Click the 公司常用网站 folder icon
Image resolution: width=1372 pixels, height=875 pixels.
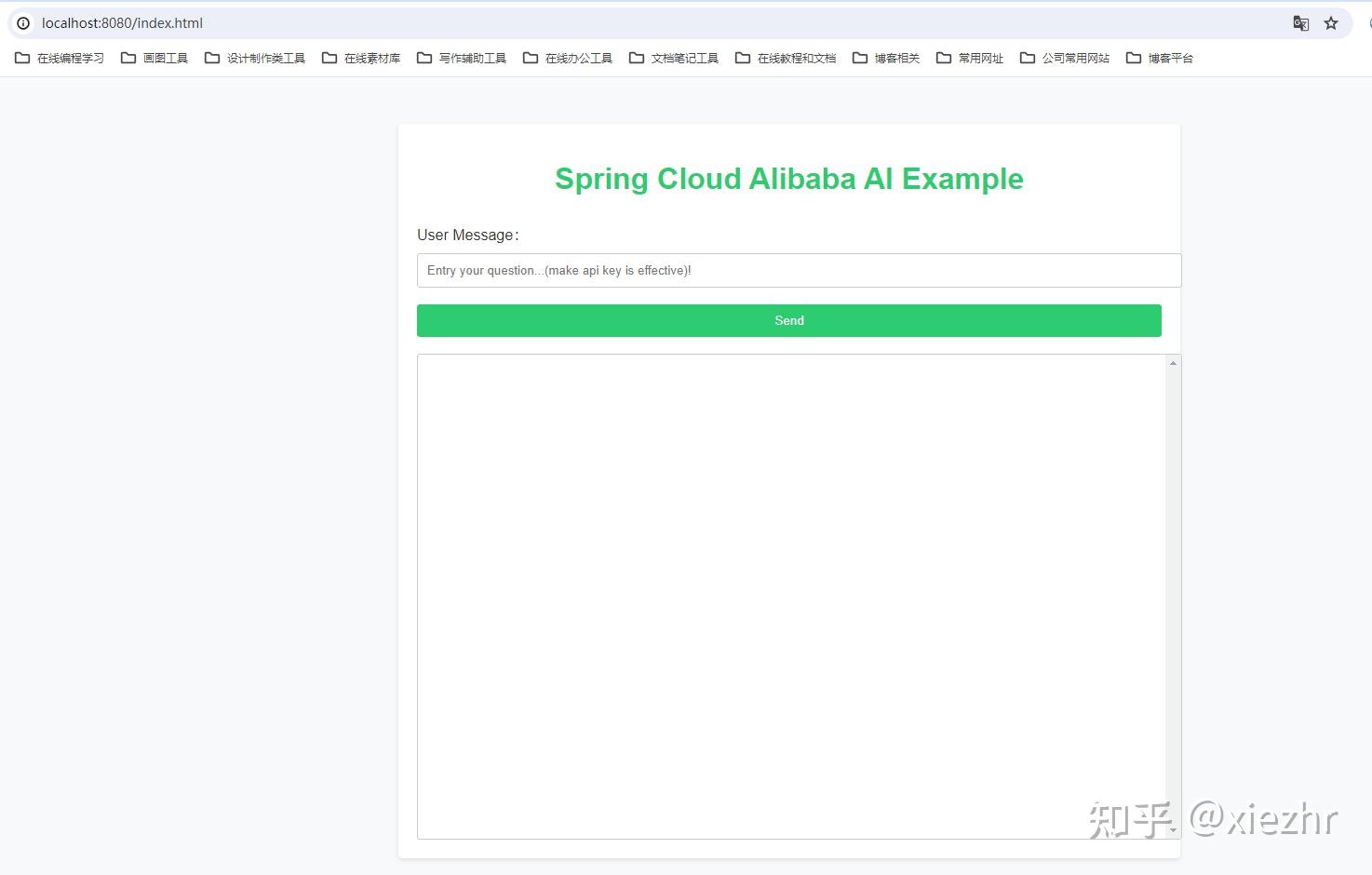1027,57
